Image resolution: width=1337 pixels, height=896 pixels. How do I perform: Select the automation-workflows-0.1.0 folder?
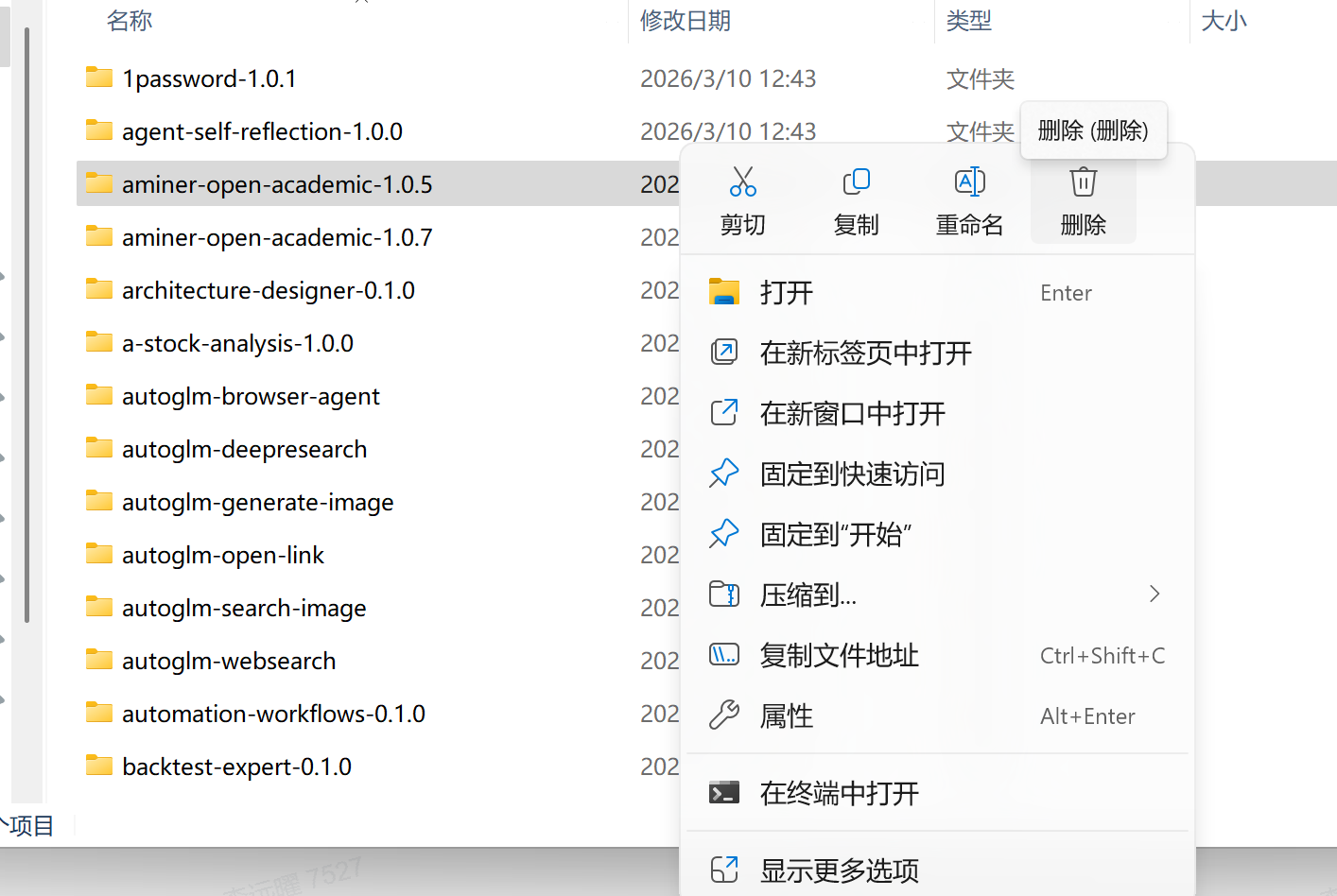coord(273,714)
